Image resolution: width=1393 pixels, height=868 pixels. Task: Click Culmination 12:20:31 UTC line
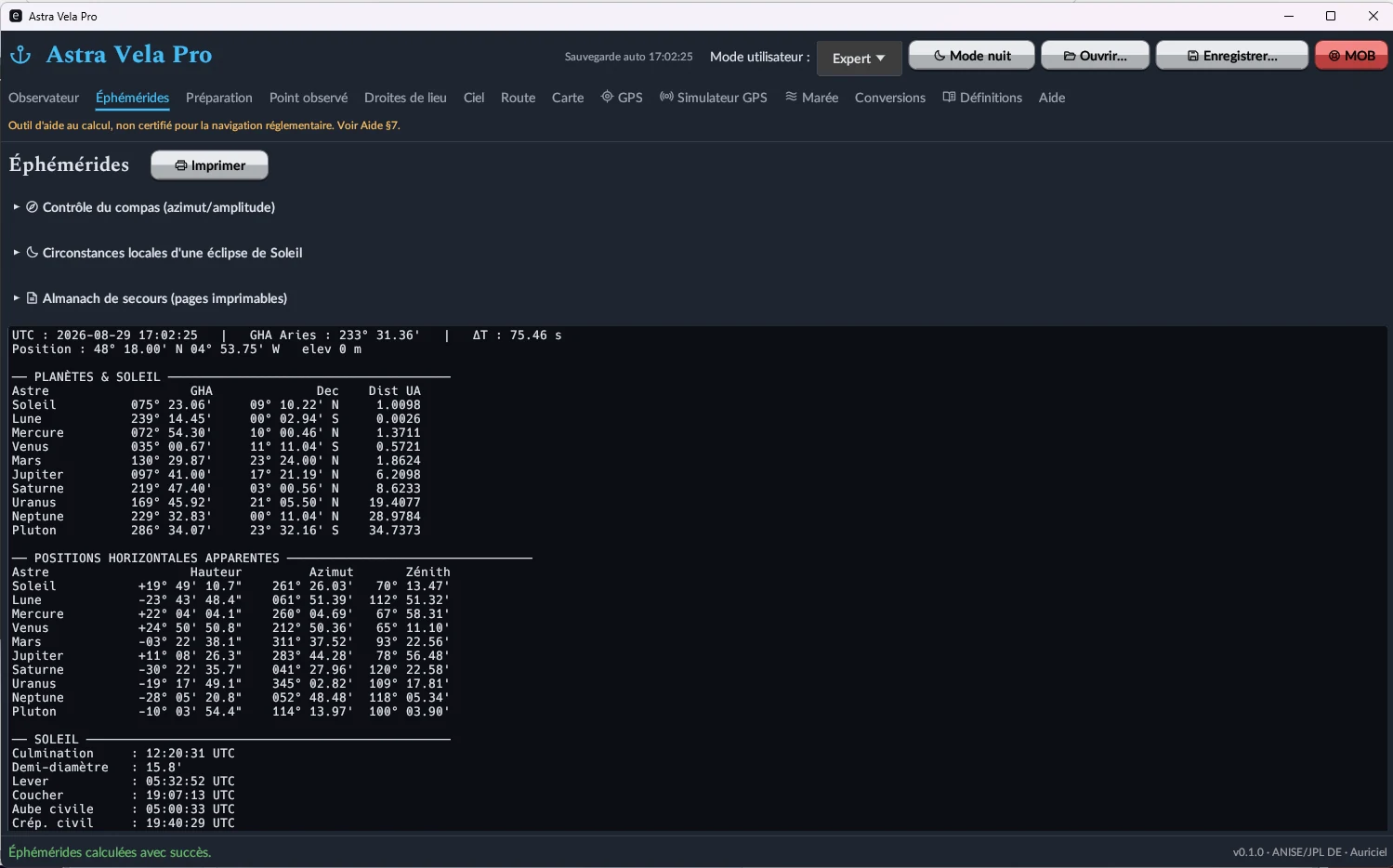(x=124, y=754)
